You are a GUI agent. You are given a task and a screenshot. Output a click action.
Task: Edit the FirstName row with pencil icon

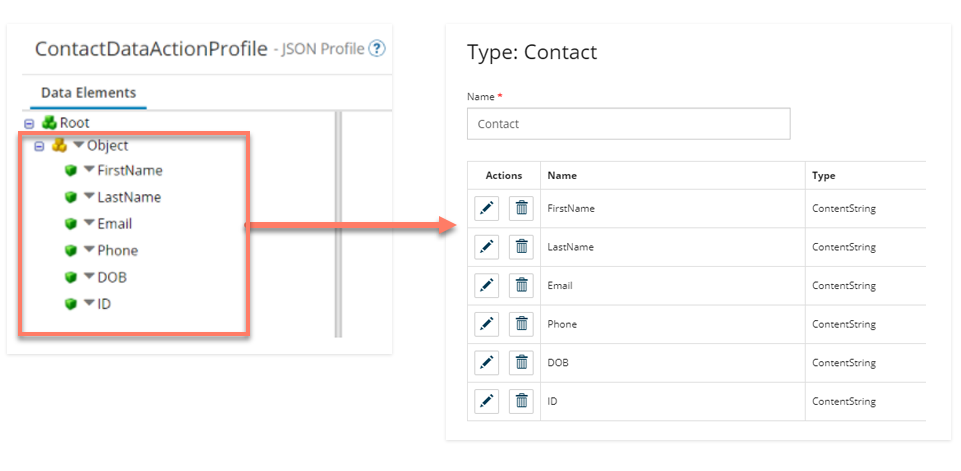click(487, 209)
